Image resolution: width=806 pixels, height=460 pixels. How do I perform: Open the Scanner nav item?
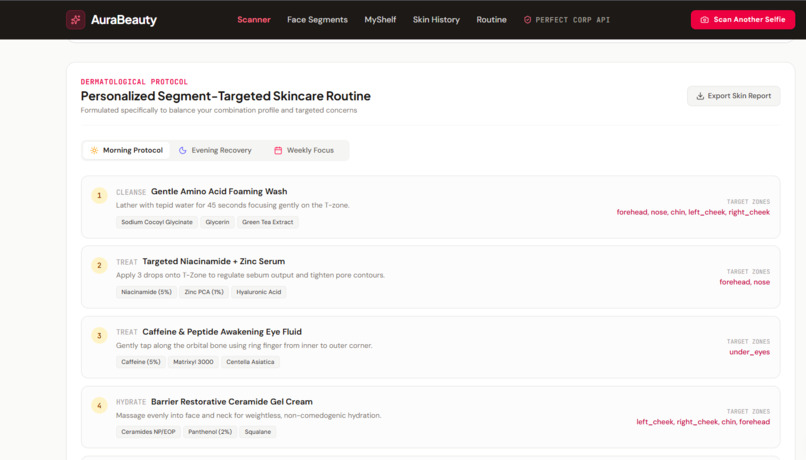(254, 20)
